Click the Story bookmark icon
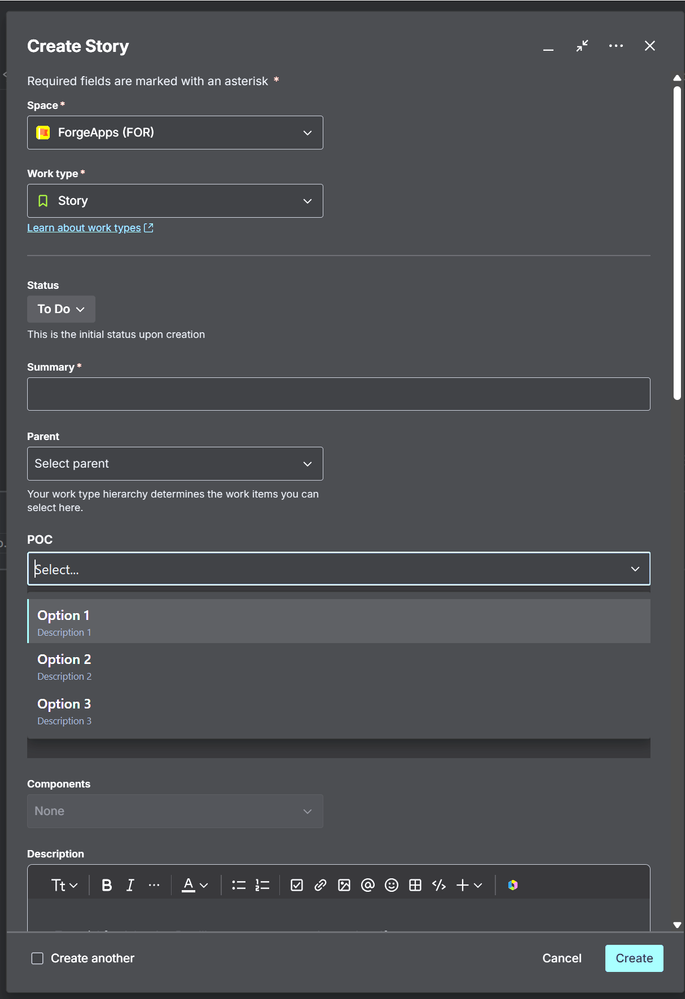685x999 pixels. (43, 201)
